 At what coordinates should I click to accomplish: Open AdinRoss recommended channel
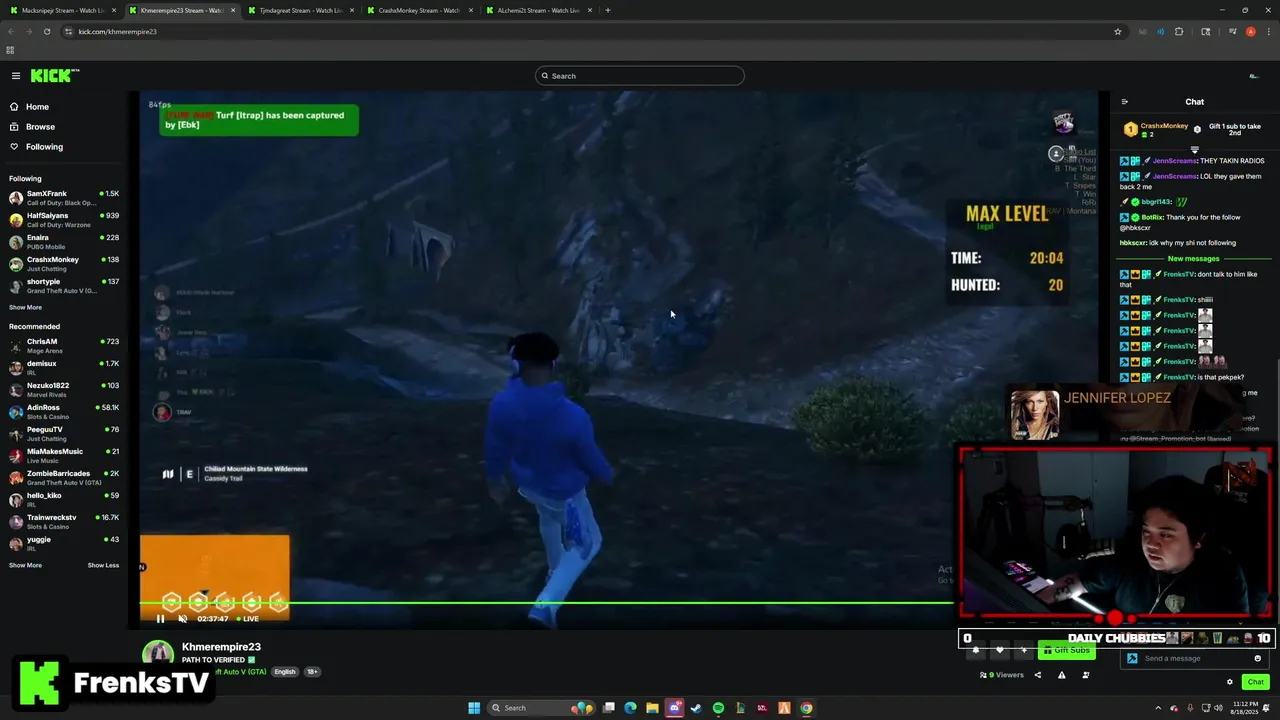[x=64, y=411]
